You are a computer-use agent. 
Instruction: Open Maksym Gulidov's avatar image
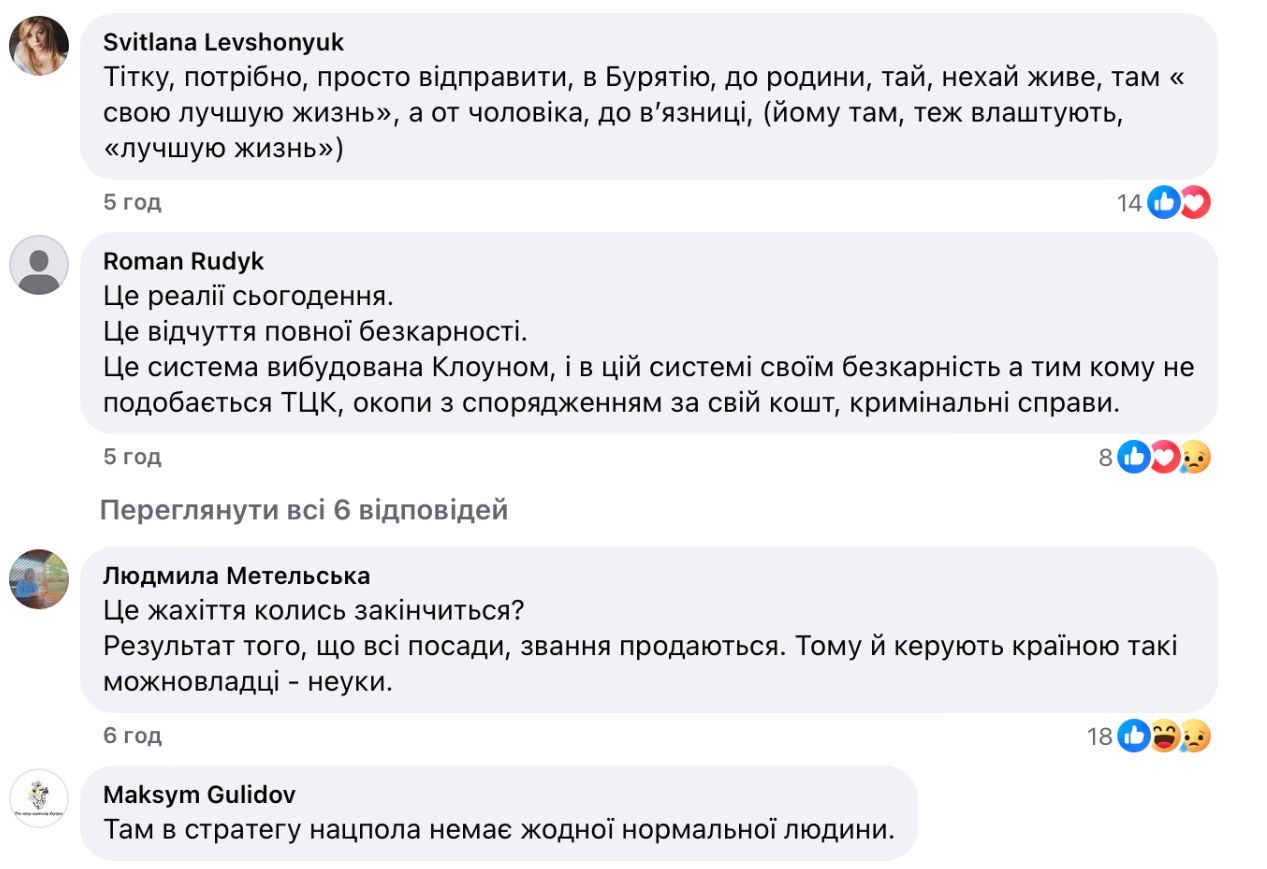pyautogui.click(x=39, y=798)
